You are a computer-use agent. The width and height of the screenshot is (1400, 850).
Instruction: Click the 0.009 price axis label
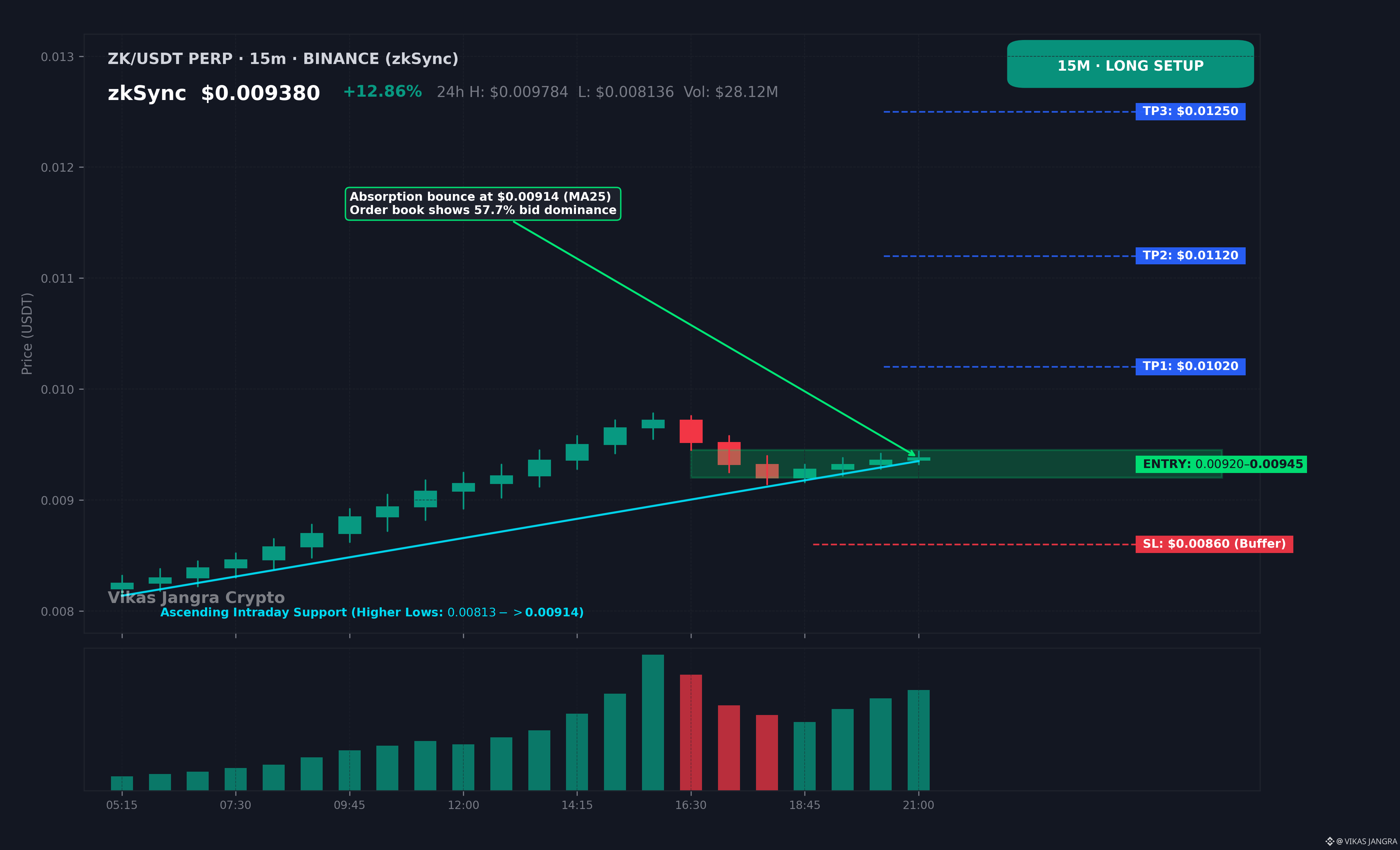point(57,501)
